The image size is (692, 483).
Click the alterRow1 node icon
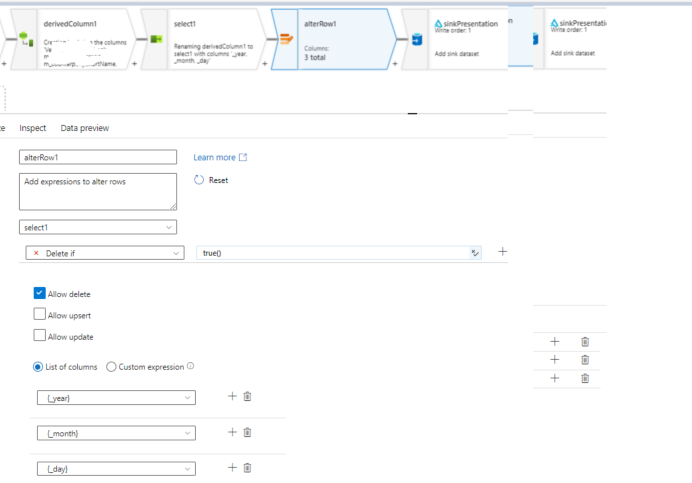(x=286, y=39)
